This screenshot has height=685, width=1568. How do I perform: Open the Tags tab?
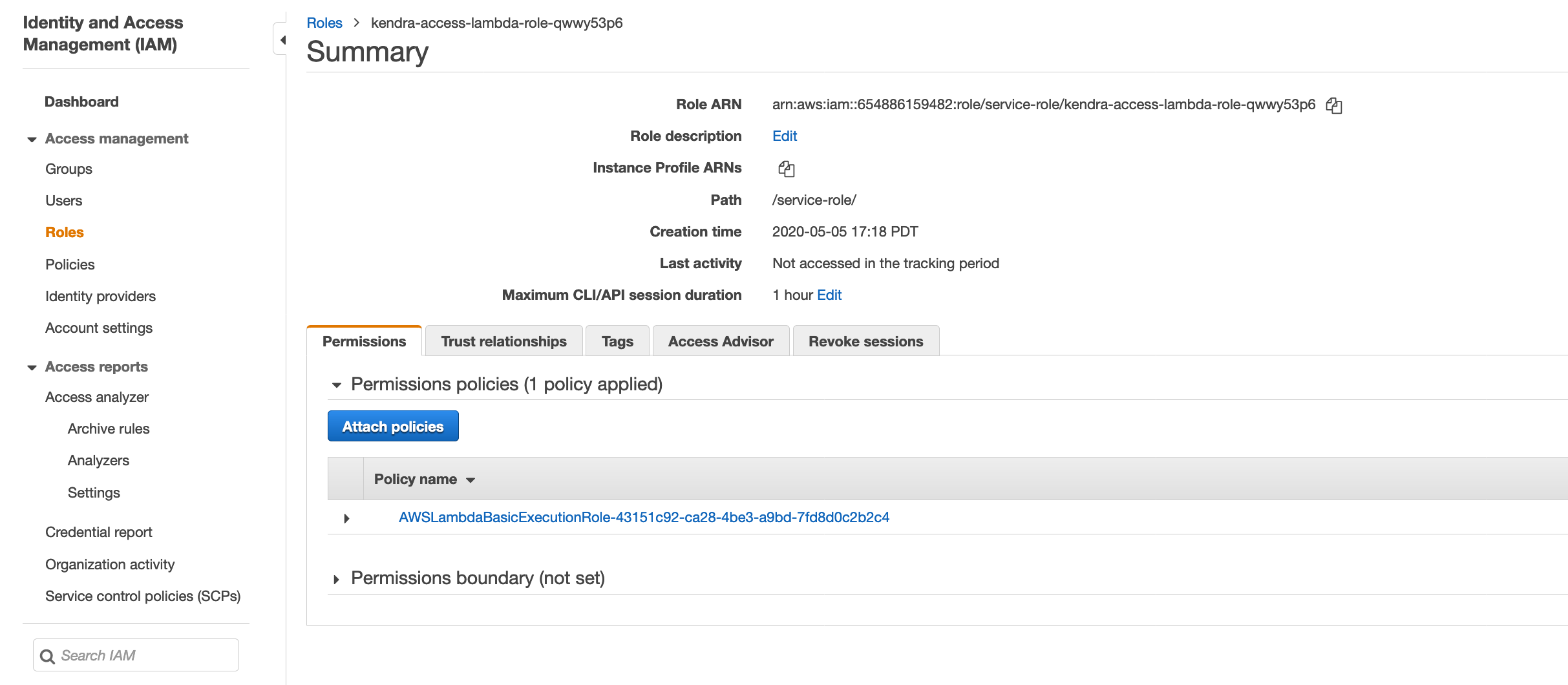(x=617, y=341)
